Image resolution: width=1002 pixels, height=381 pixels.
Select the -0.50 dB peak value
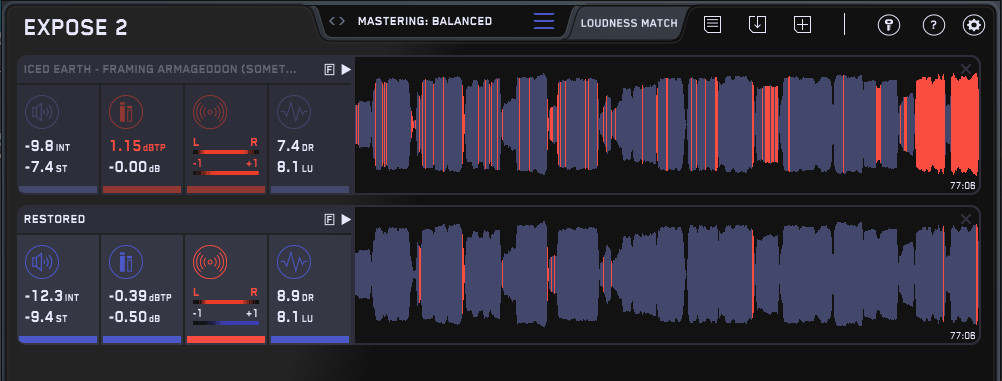pos(134,318)
